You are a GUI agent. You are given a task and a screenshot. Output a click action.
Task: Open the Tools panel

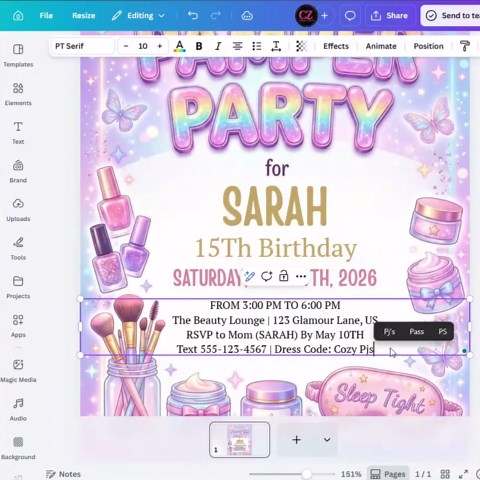[x=18, y=249]
